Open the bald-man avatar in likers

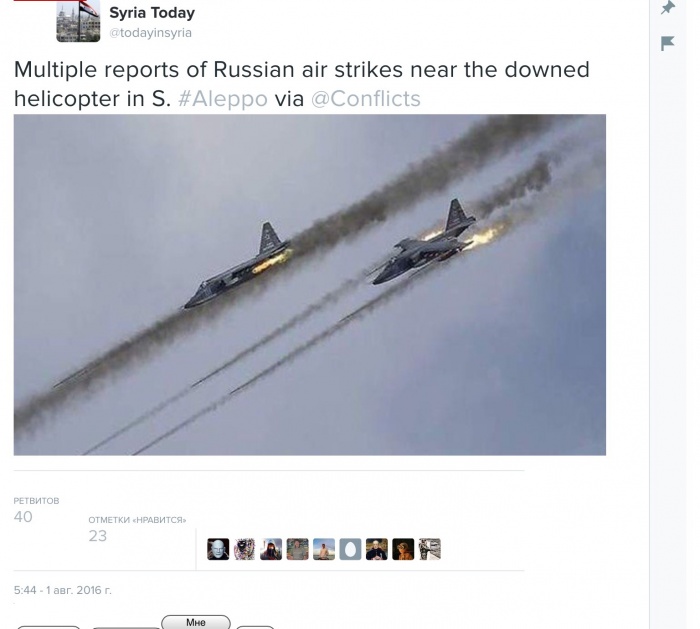218,549
